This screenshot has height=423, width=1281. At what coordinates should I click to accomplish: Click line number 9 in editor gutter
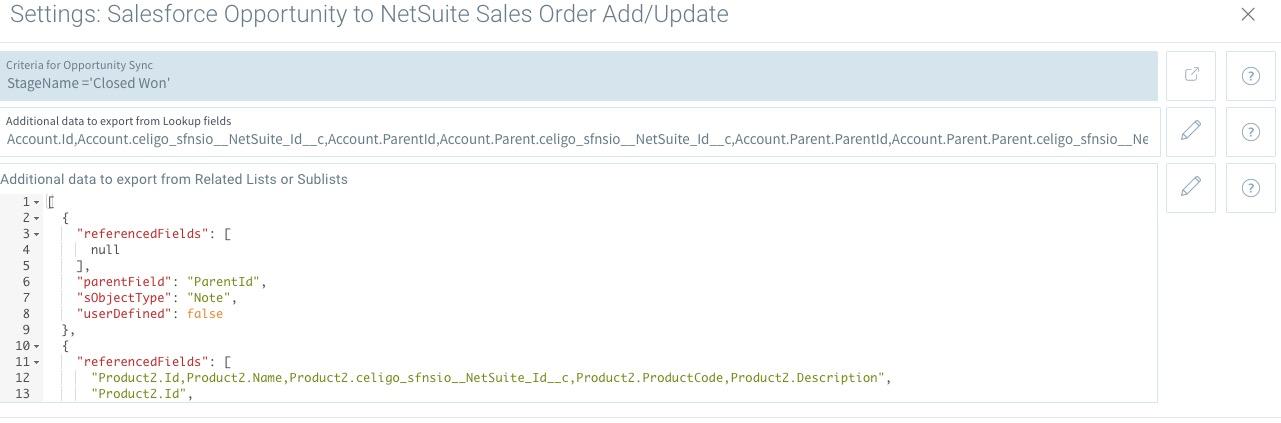(25, 330)
